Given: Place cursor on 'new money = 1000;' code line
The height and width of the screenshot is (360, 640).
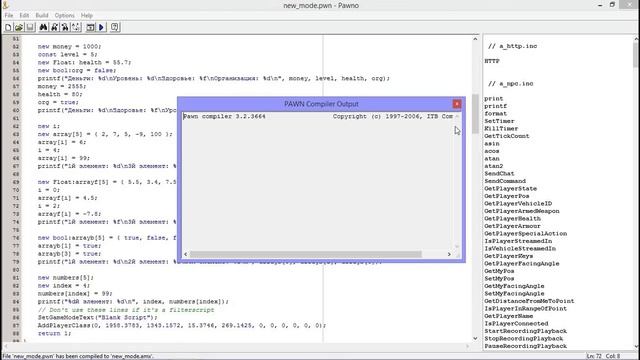Looking at the screenshot, I should (x=69, y=47).
